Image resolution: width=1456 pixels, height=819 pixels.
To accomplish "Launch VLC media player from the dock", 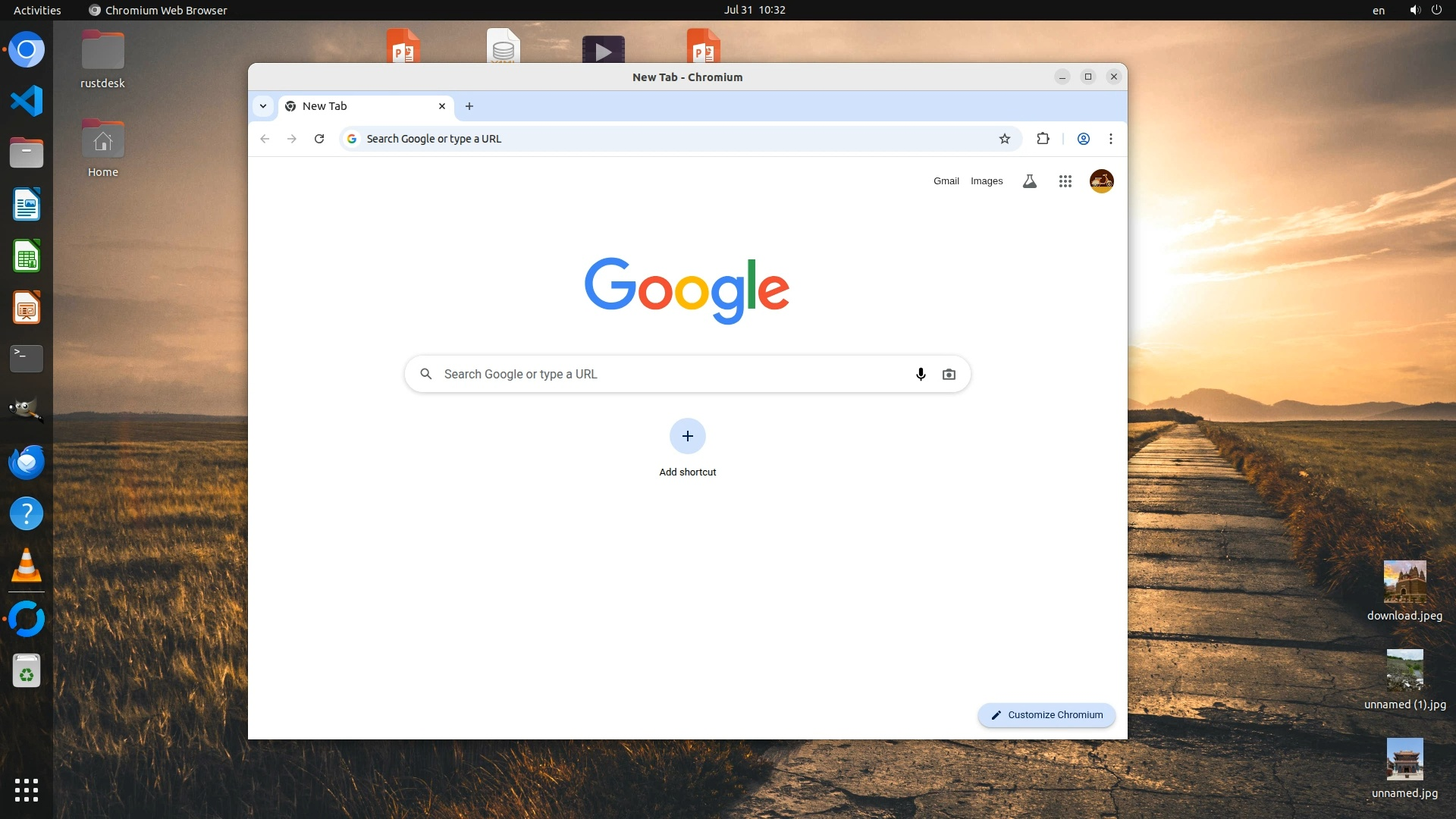I will click(x=27, y=566).
